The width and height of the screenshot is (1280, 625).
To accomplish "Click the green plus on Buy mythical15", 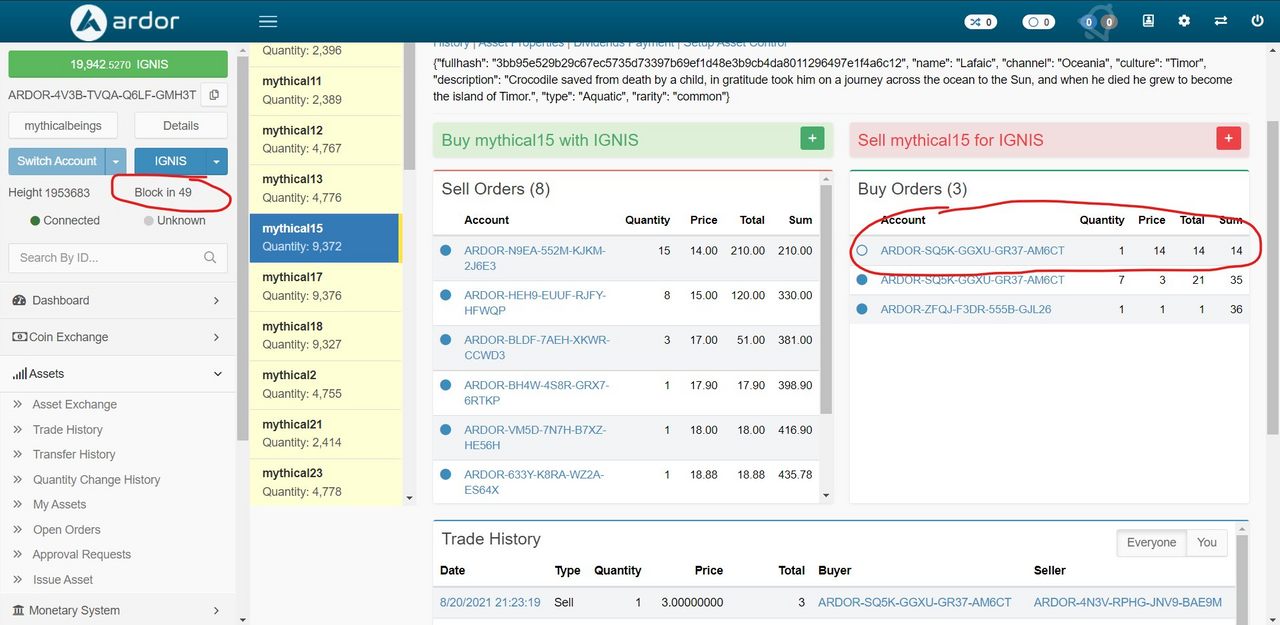I will point(812,139).
